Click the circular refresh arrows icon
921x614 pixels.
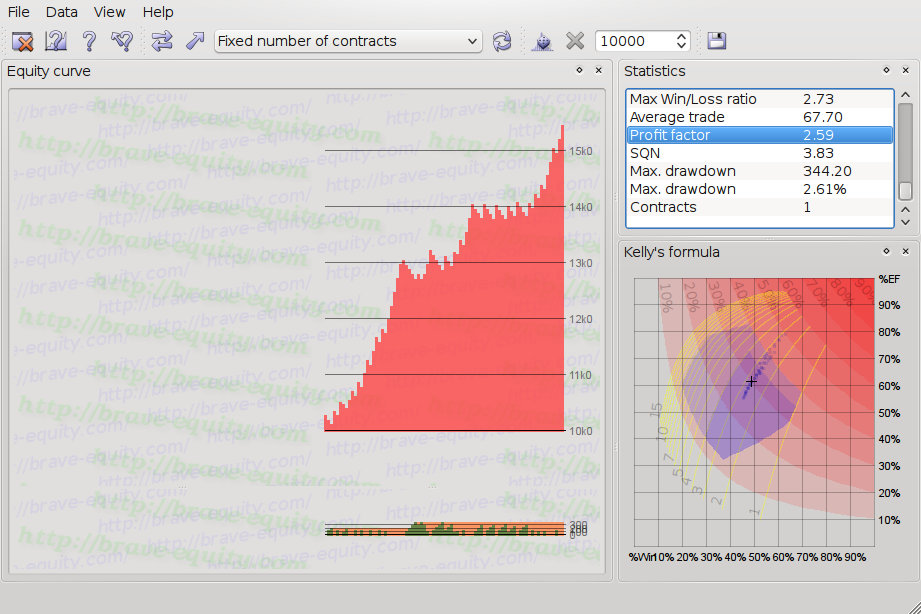click(502, 41)
